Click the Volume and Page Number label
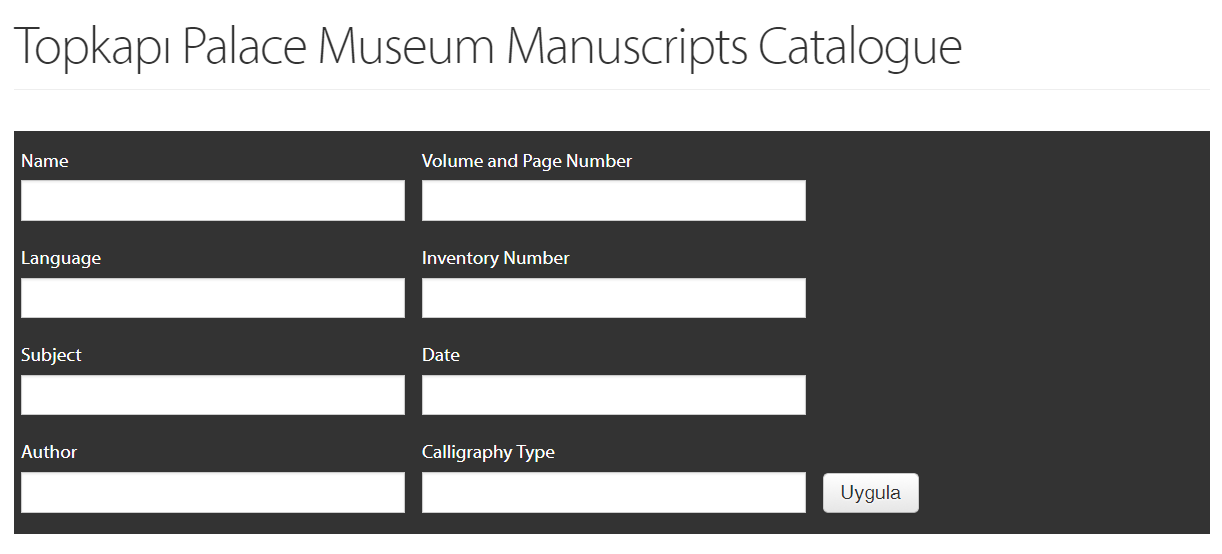The width and height of the screenshot is (1222, 554). point(527,161)
